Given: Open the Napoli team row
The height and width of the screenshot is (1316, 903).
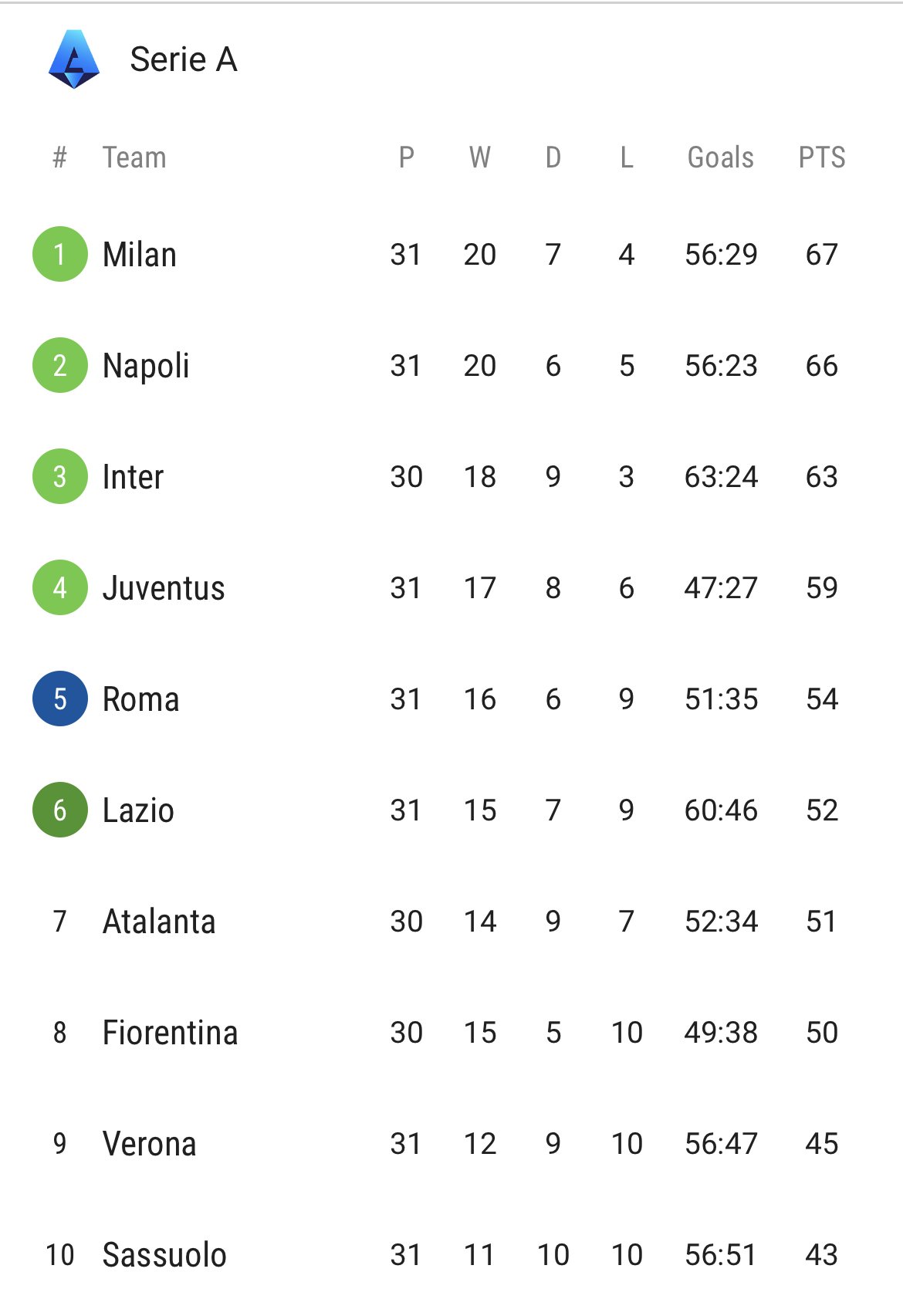Looking at the screenshot, I should [451, 365].
